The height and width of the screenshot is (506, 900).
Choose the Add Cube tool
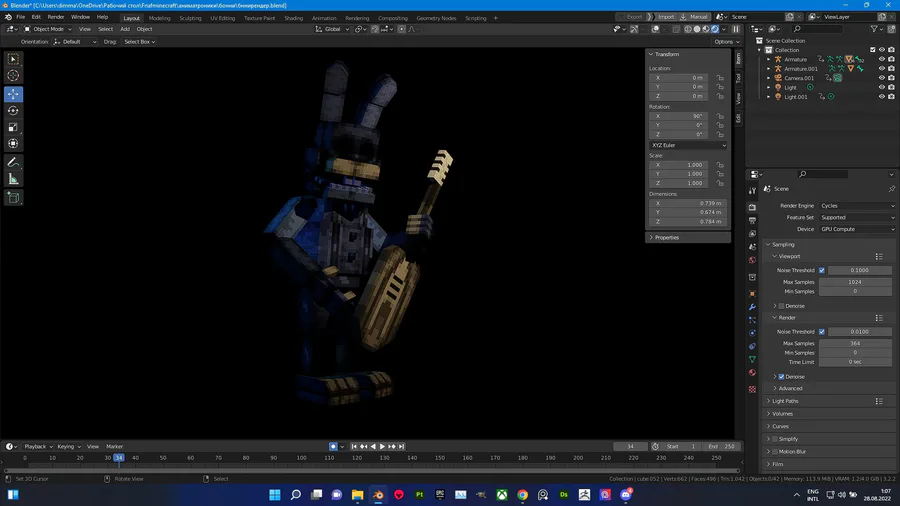(13, 198)
